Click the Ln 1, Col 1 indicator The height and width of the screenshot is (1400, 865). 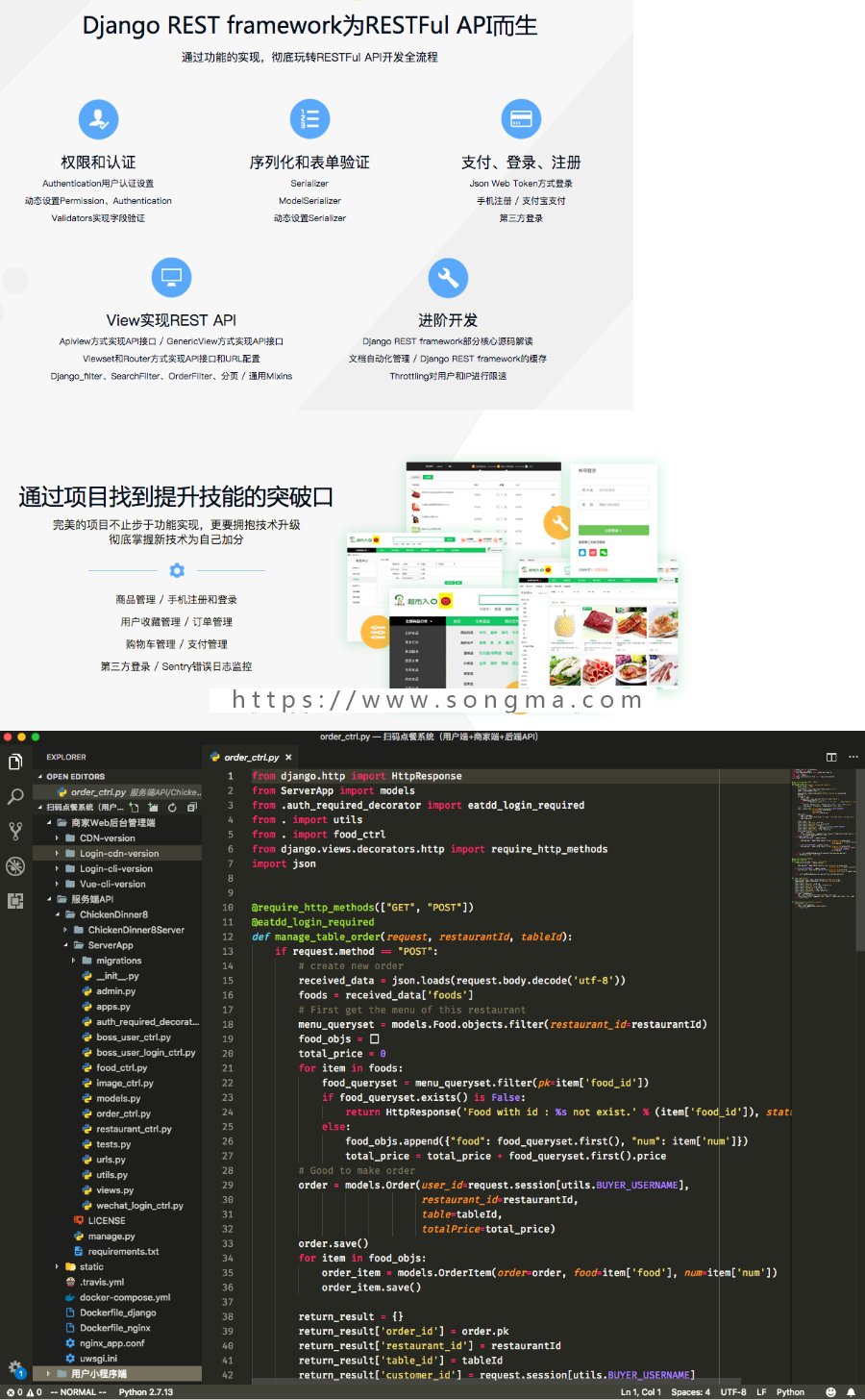click(x=640, y=1391)
